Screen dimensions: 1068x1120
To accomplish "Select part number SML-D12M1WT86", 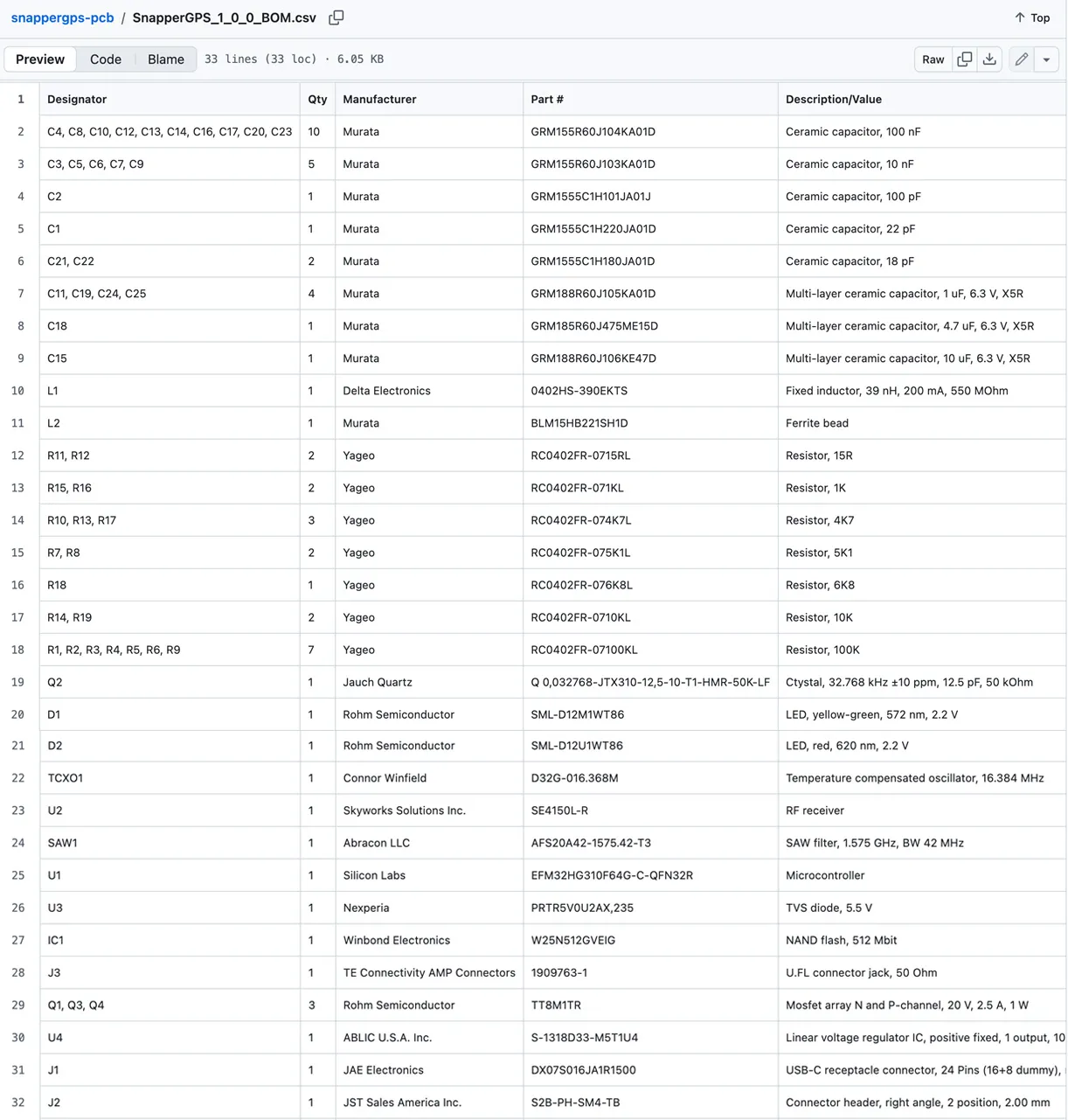I will (x=578, y=714).
